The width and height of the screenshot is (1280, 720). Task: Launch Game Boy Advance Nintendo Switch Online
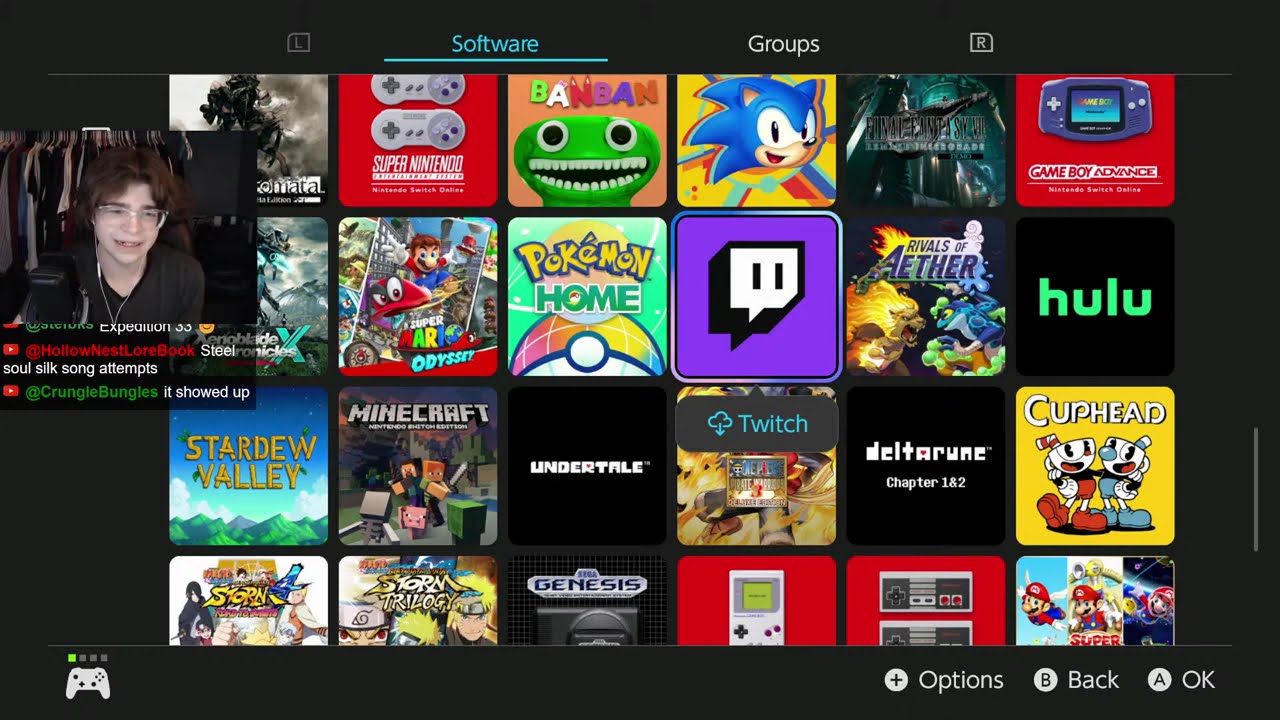1095,141
